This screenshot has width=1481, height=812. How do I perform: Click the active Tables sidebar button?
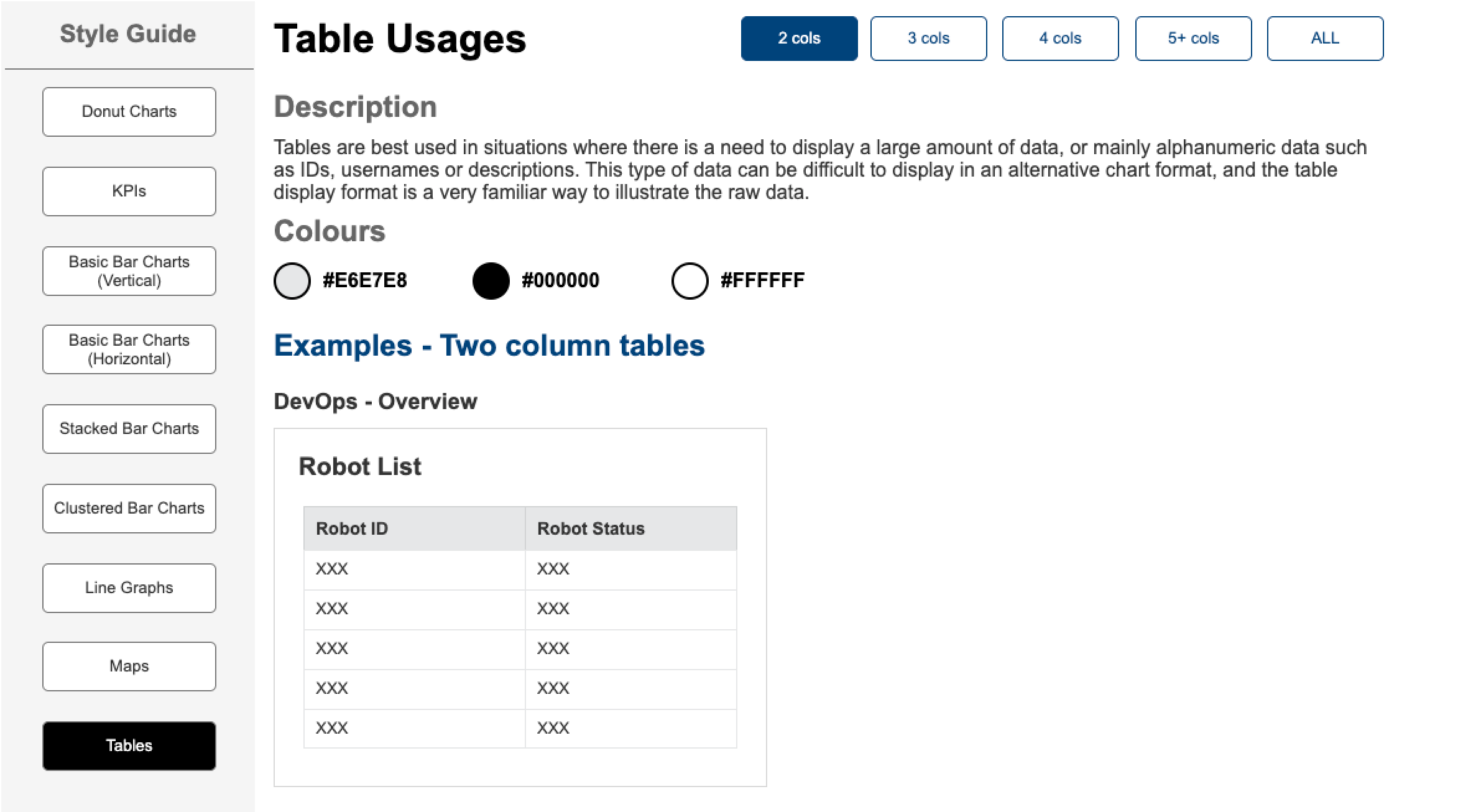click(x=129, y=746)
